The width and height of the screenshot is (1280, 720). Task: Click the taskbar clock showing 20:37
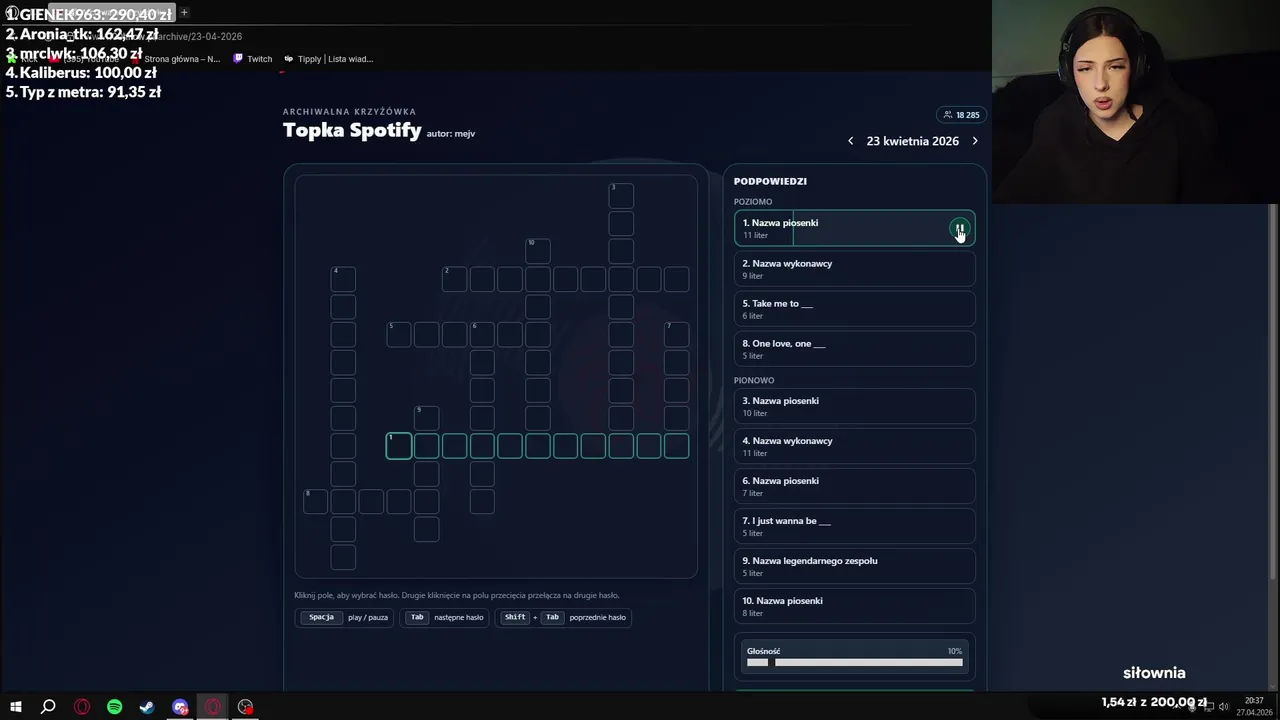[x=1254, y=707]
